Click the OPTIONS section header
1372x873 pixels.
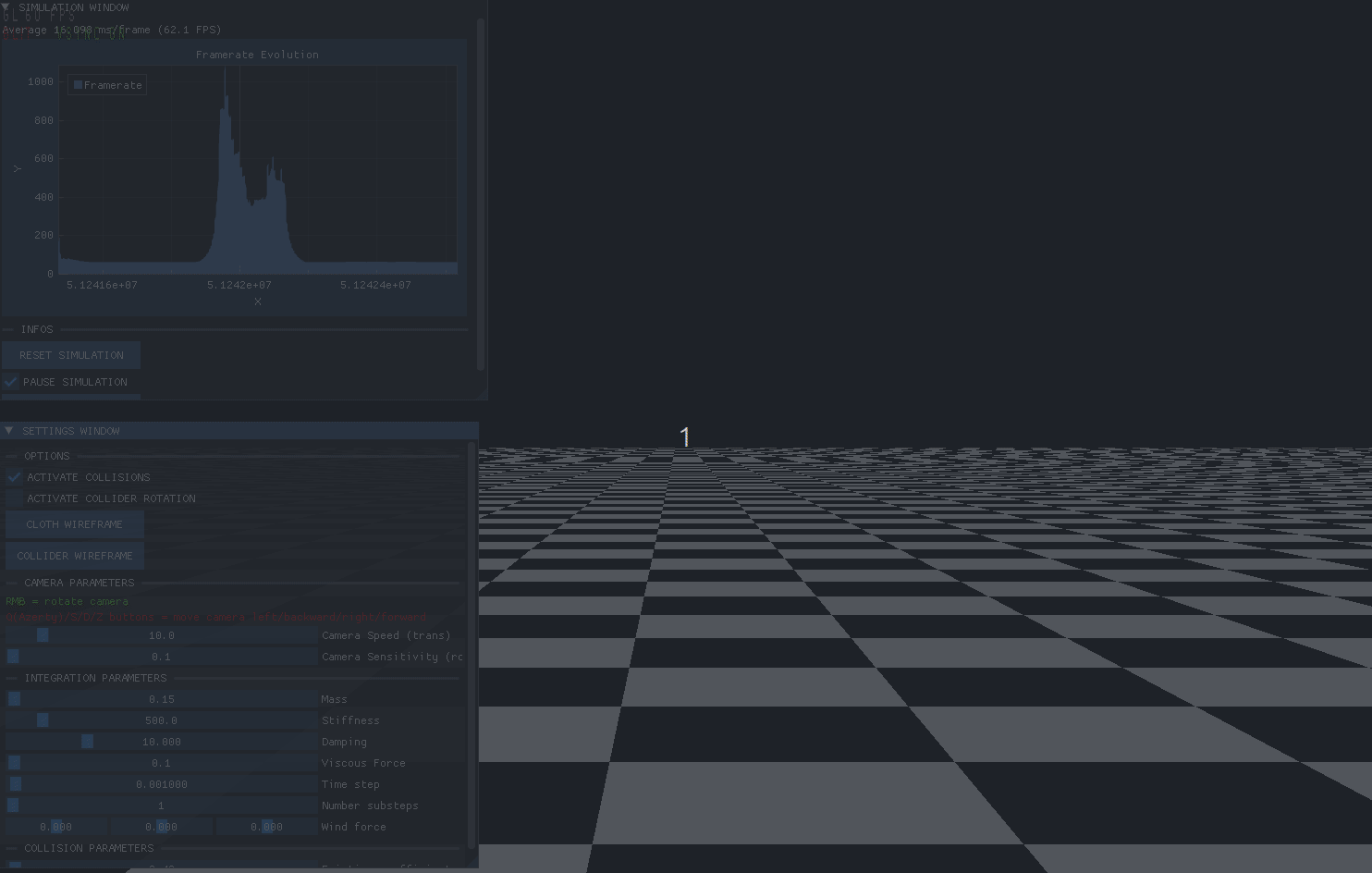(x=47, y=456)
